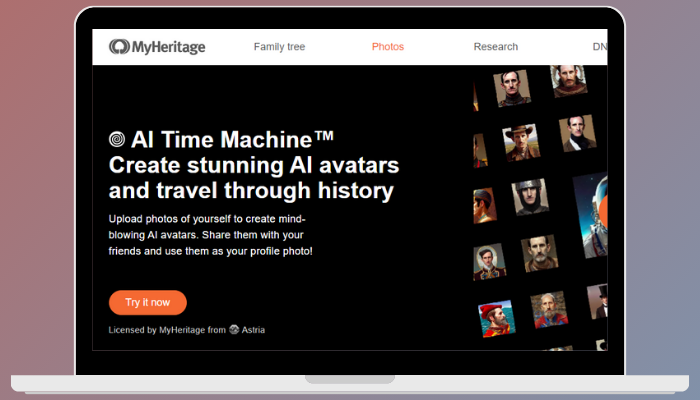Open the Photos menu
Image resolution: width=700 pixels, height=400 pixels.
(388, 47)
